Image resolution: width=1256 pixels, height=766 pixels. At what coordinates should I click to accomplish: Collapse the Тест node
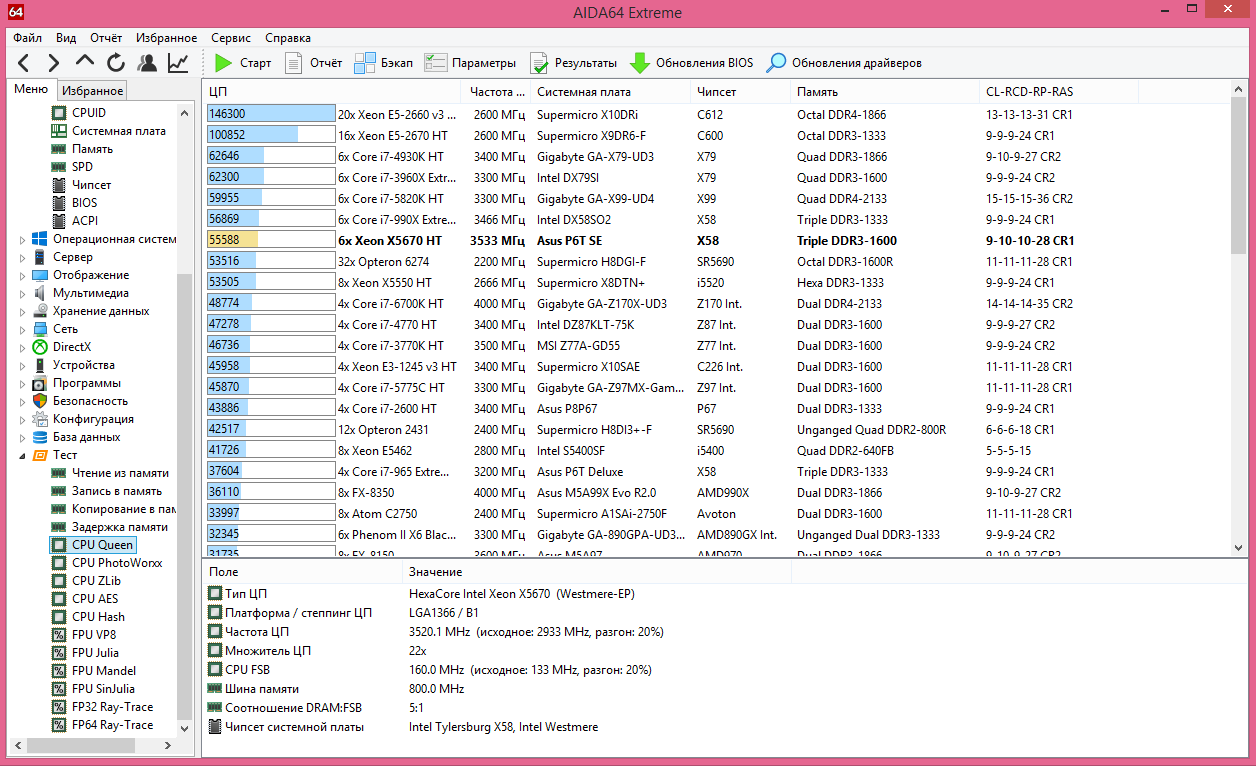pyautogui.click(x=23, y=455)
